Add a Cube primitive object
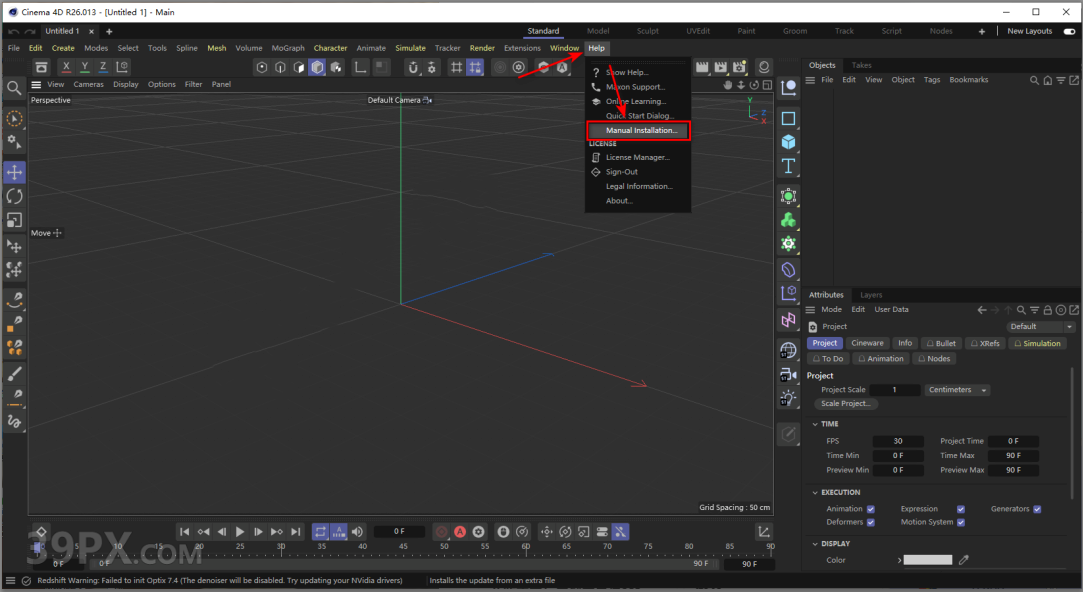1083x592 pixels. click(788, 142)
